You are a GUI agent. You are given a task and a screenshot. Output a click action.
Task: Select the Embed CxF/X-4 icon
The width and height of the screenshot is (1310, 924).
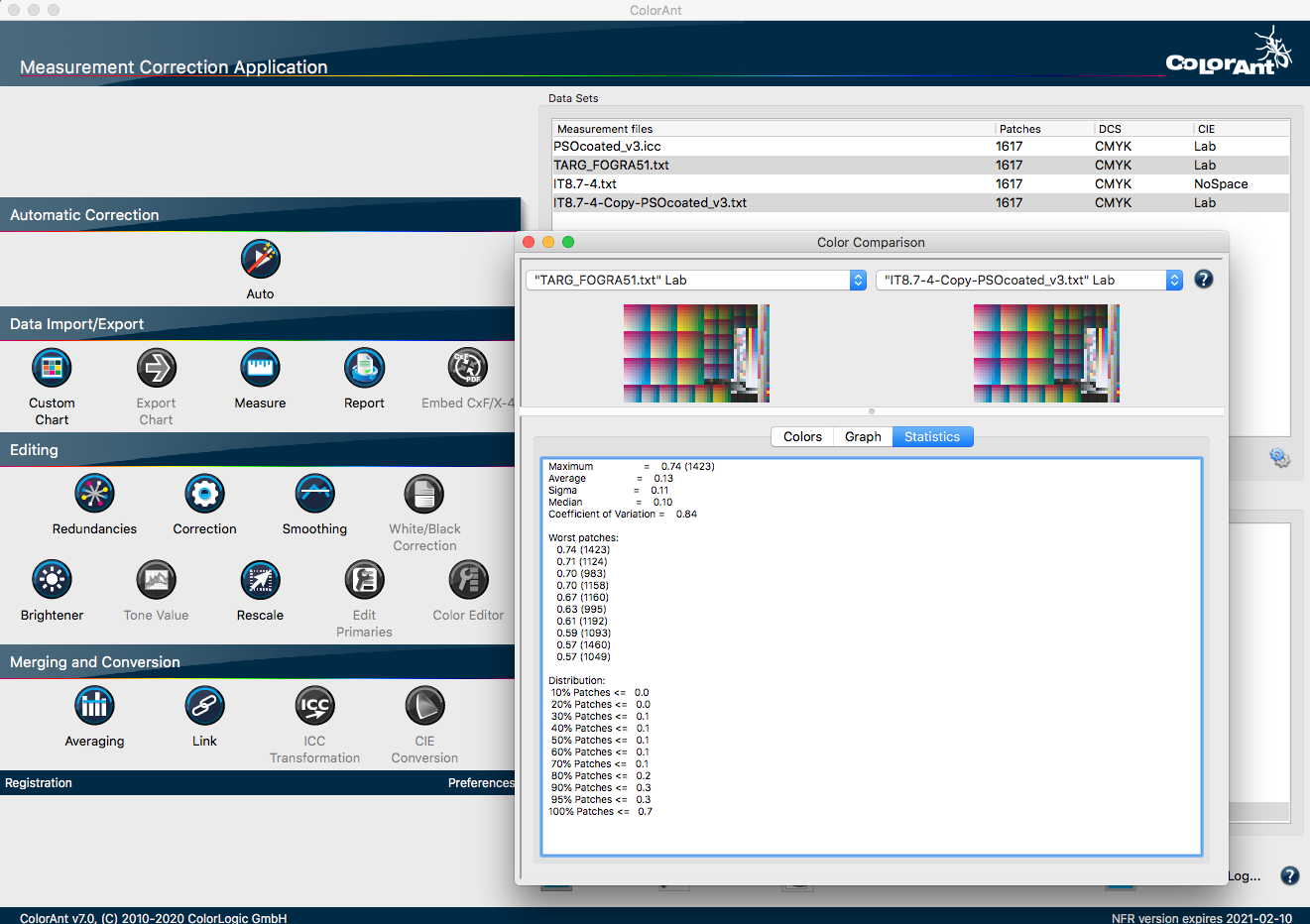[x=468, y=368]
